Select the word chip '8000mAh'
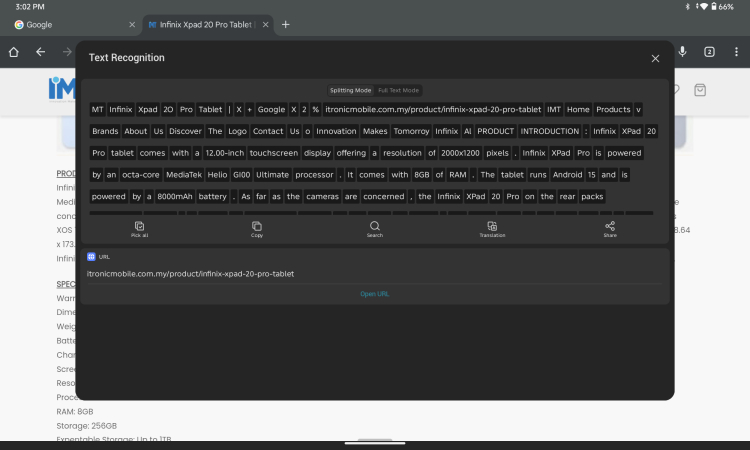Viewport: 750px width, 450px height. (x=175, y=197)
